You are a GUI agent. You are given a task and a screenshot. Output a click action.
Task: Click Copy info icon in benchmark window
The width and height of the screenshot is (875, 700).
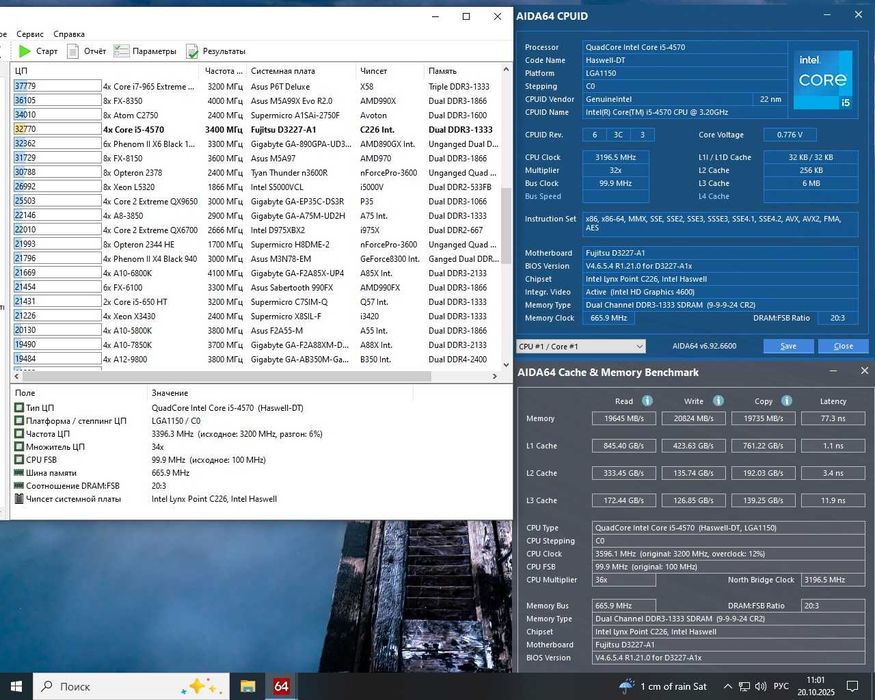[x=786, y=401]
